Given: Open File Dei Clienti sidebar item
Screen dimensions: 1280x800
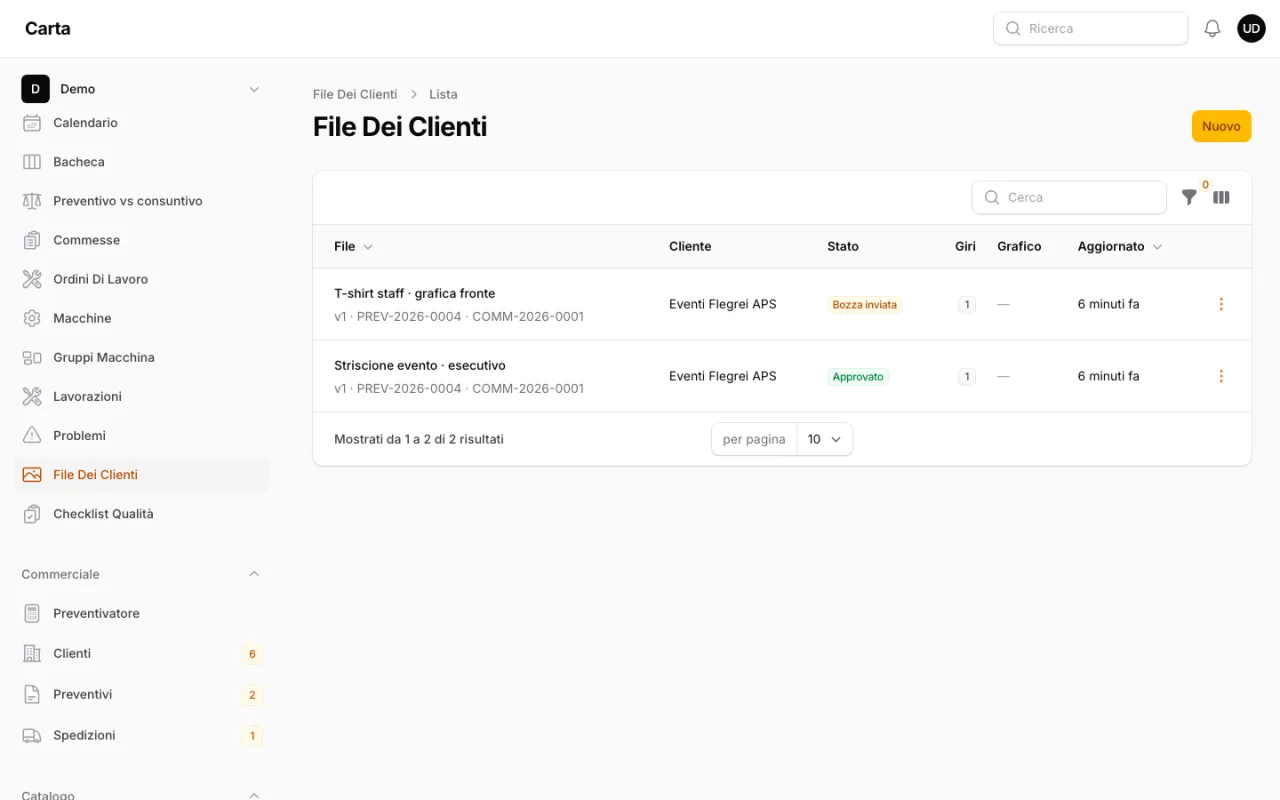Looking at the screenshot, I should [141, 475].
